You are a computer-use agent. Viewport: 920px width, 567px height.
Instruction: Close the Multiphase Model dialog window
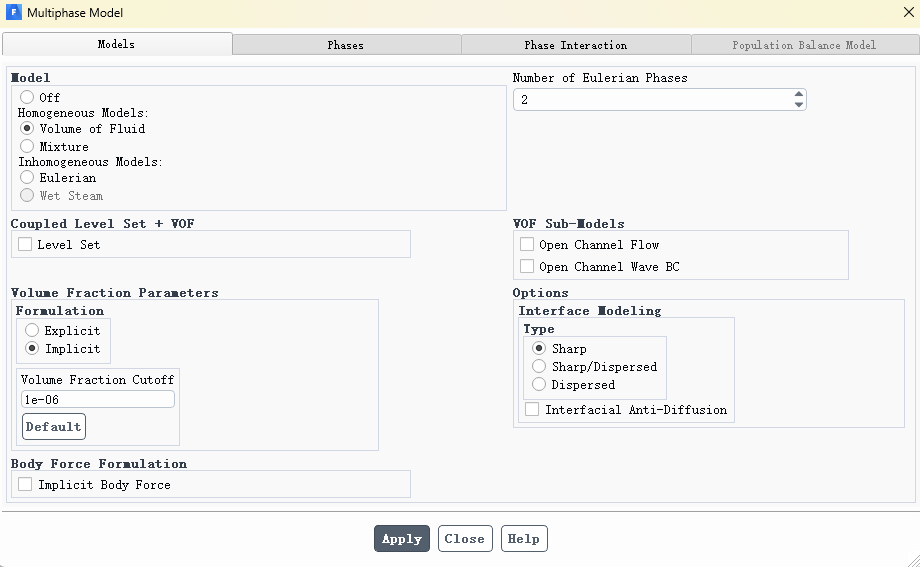click(908, 13)
